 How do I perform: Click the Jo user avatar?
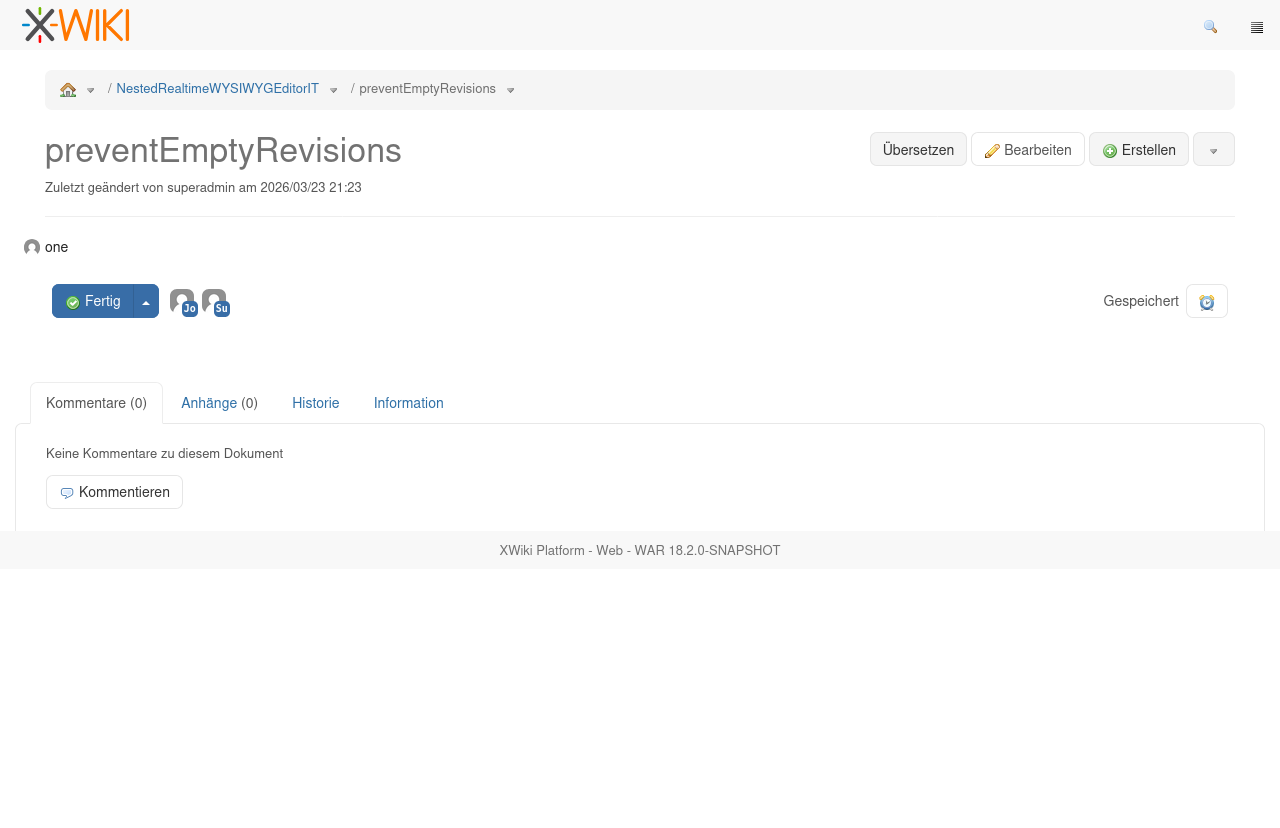183,302
